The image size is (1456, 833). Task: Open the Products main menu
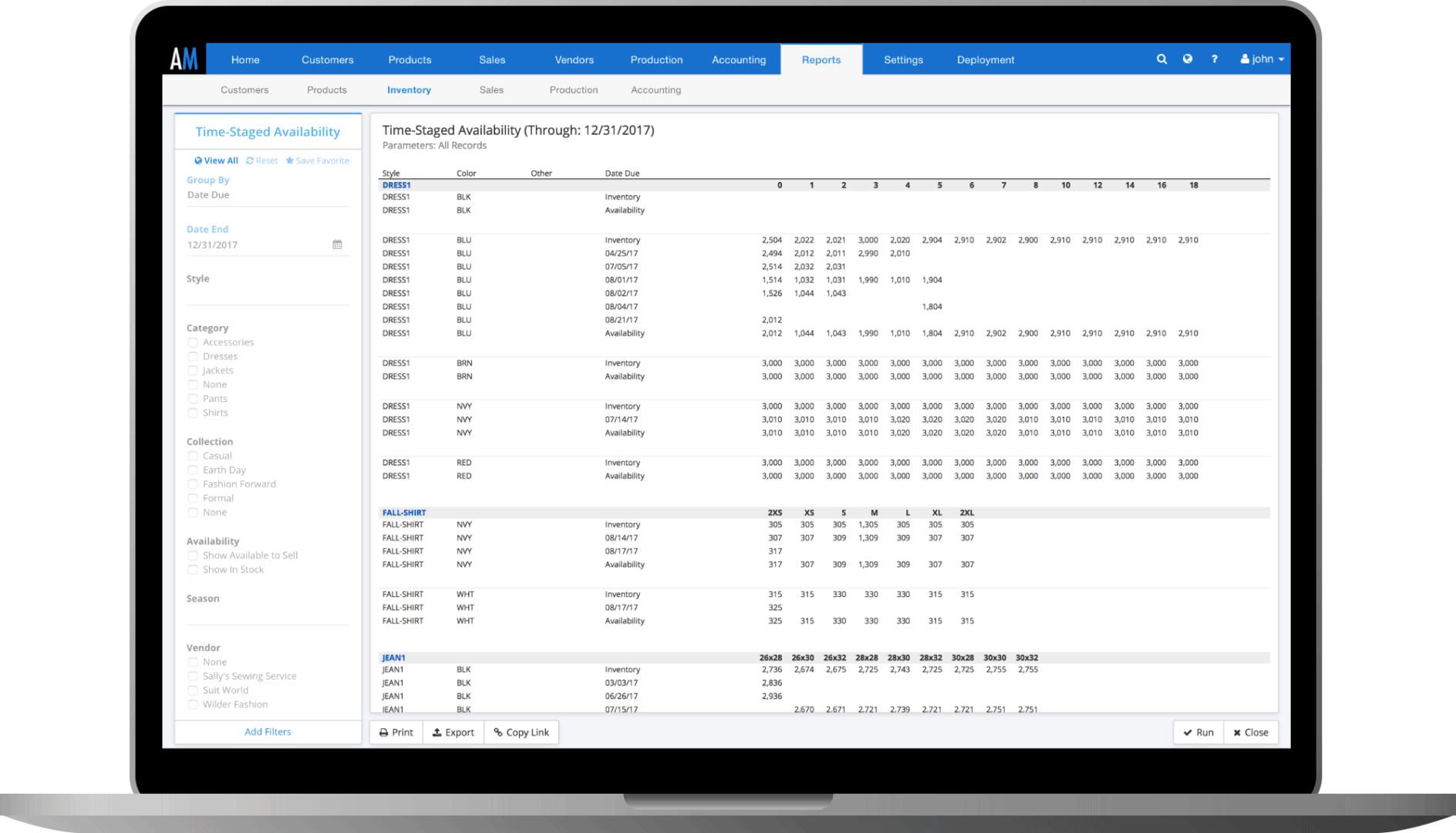(410, 59)
